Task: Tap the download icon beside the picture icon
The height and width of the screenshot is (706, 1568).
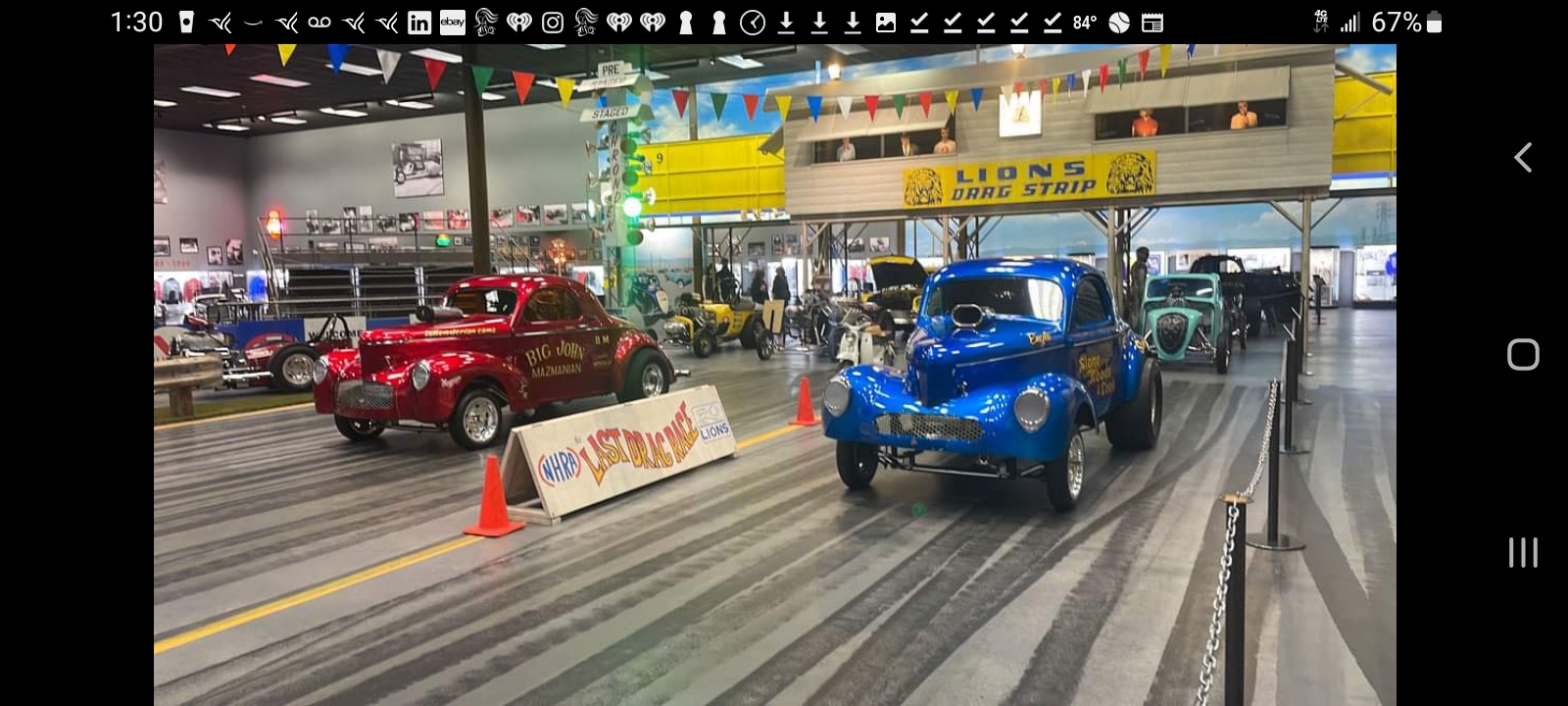Action: pyautogui.click(x=853, y=23)
